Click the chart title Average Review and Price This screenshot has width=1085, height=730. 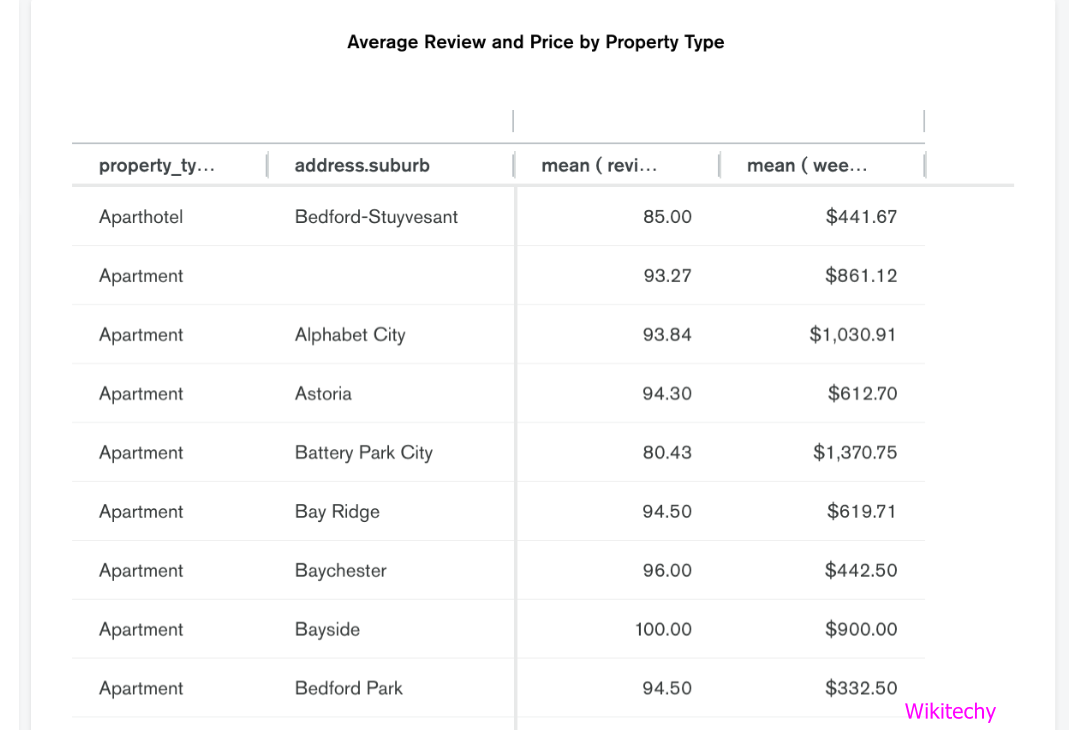(535, 42)
